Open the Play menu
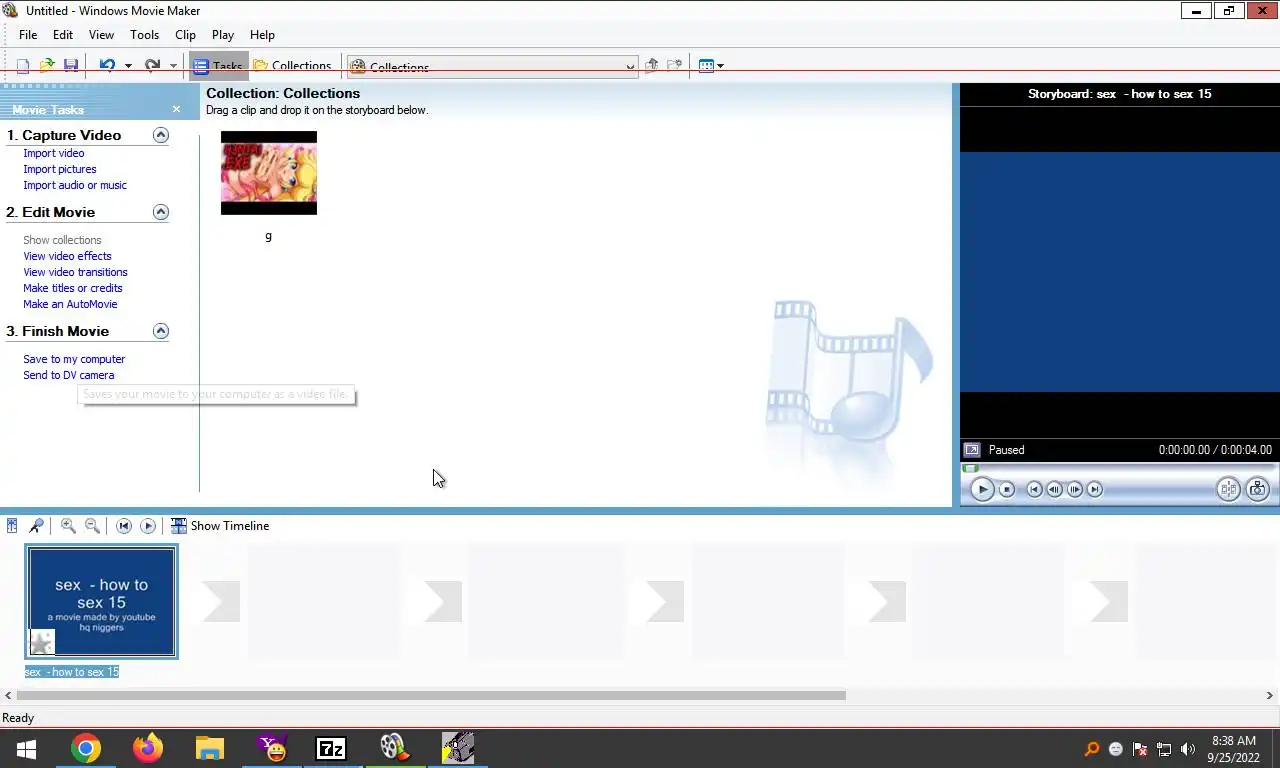This screenshot has height=768, width=1280. coord(223,34)
